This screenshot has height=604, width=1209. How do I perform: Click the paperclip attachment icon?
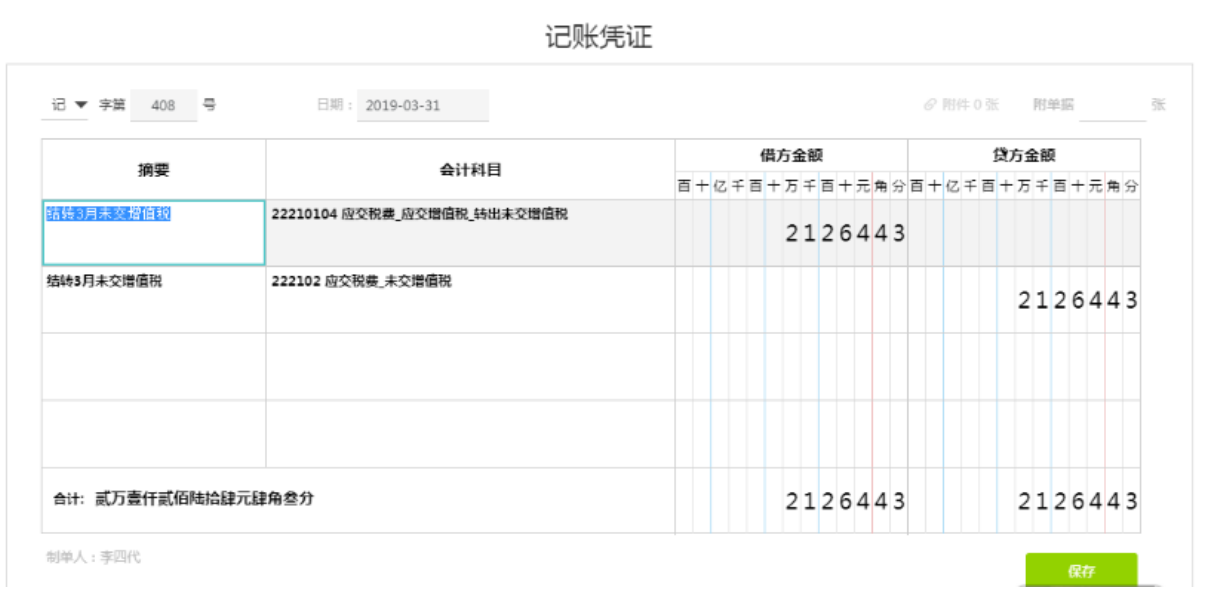930,104
